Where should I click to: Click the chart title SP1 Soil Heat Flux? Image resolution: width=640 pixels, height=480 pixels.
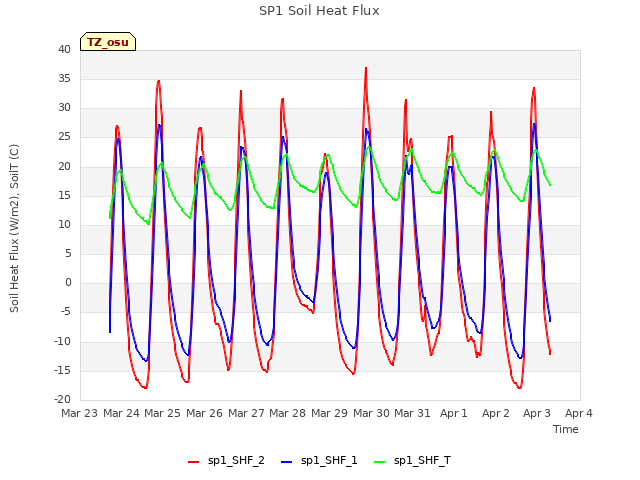click(x=319, y=11)
